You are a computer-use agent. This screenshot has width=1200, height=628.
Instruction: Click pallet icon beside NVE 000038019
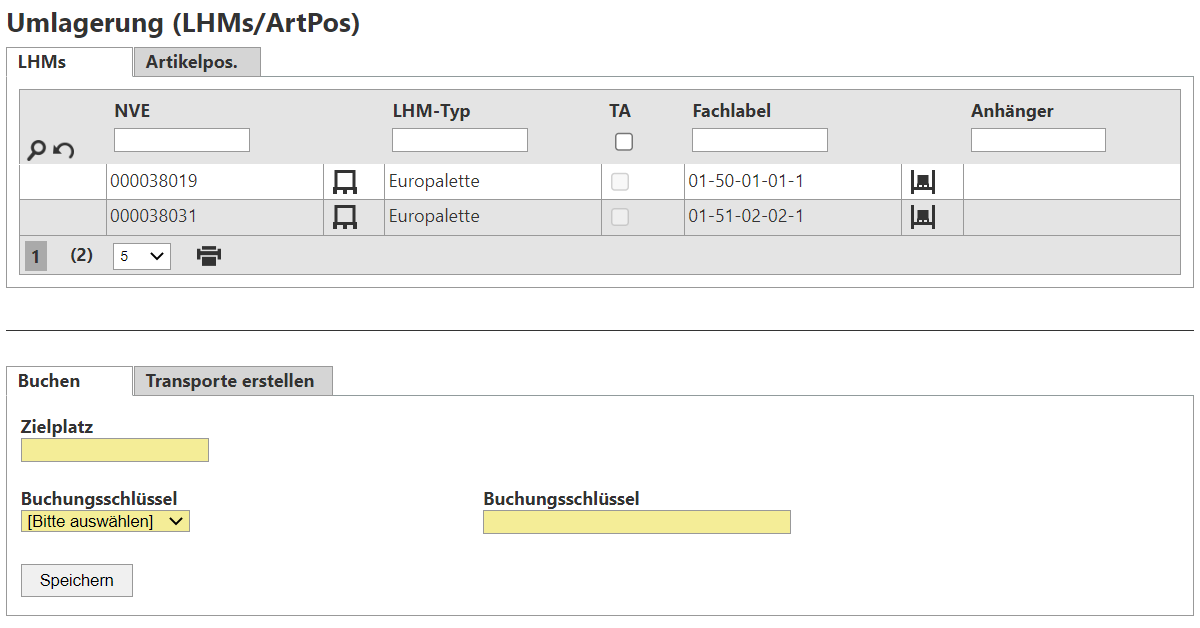[x=345, y=182]
